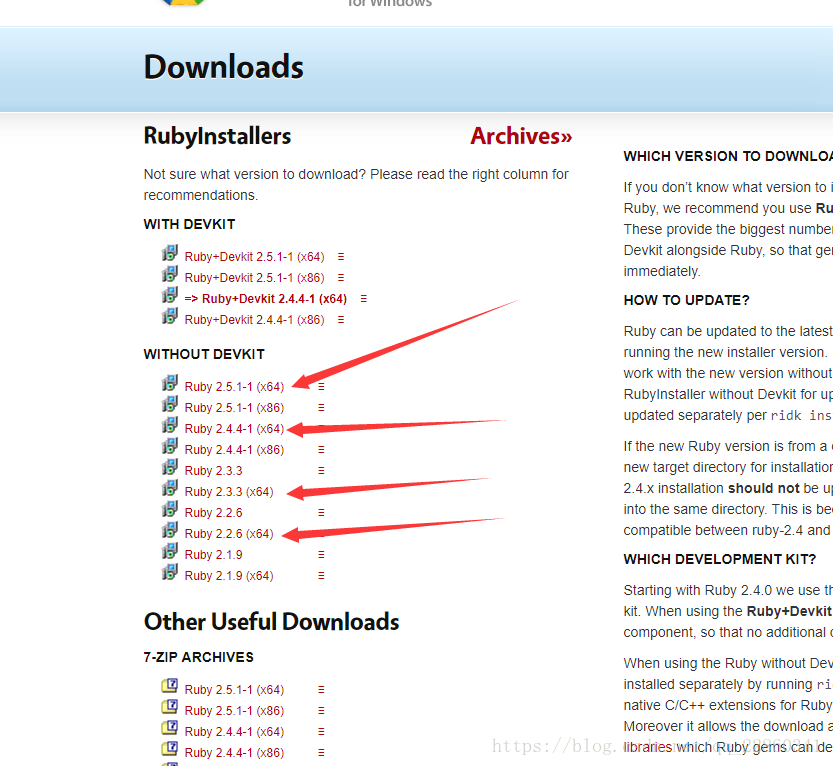The width and height of the screenshot is (833, 766).
Task: Download Ruby+Devkit 2.4.4-1 (x86)
Action: tap(254, 320)
